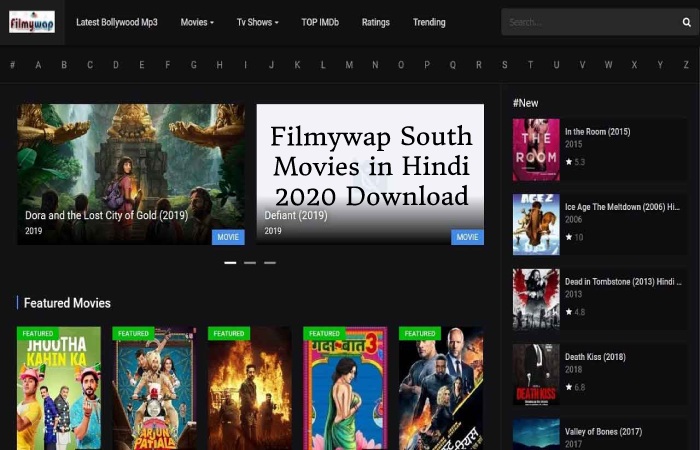Select the first carousel indicator

230,263
